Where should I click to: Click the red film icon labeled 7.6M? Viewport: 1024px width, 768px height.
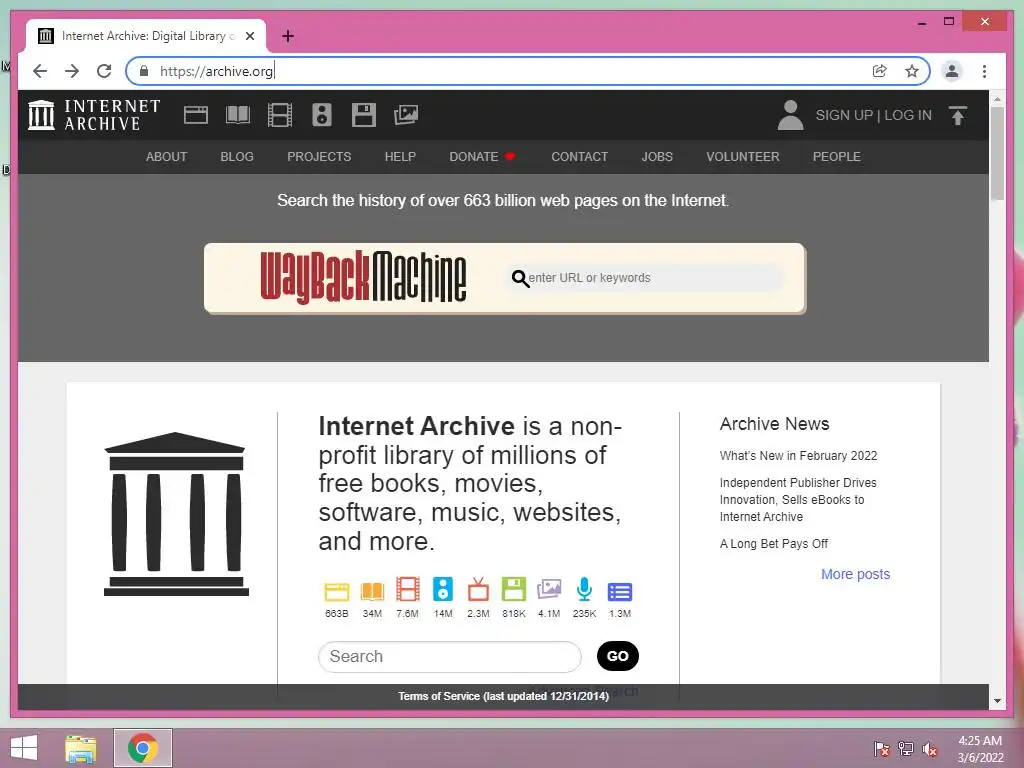click(x=408, y=590)
